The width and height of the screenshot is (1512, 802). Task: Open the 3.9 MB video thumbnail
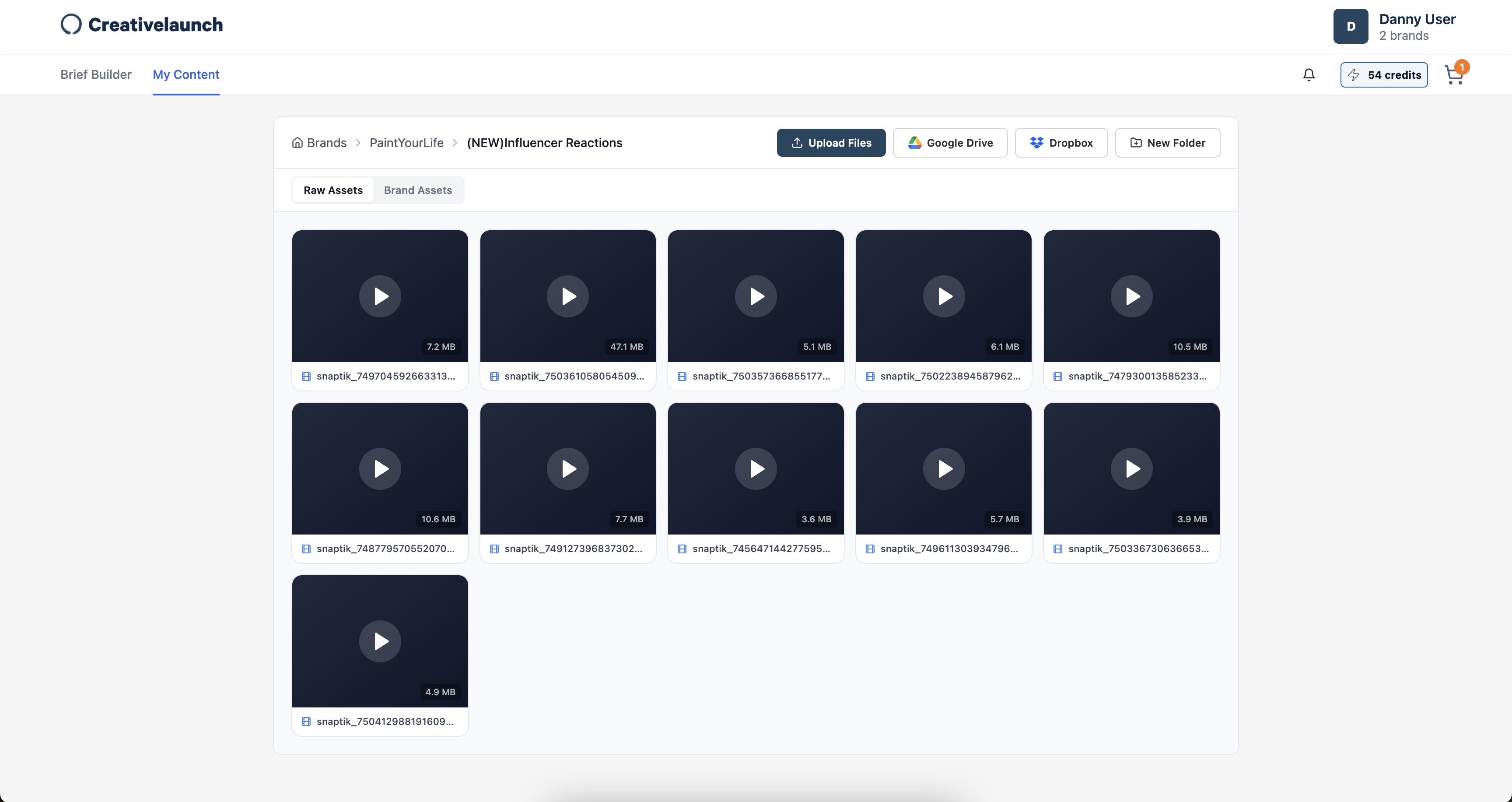point(1131,468)
